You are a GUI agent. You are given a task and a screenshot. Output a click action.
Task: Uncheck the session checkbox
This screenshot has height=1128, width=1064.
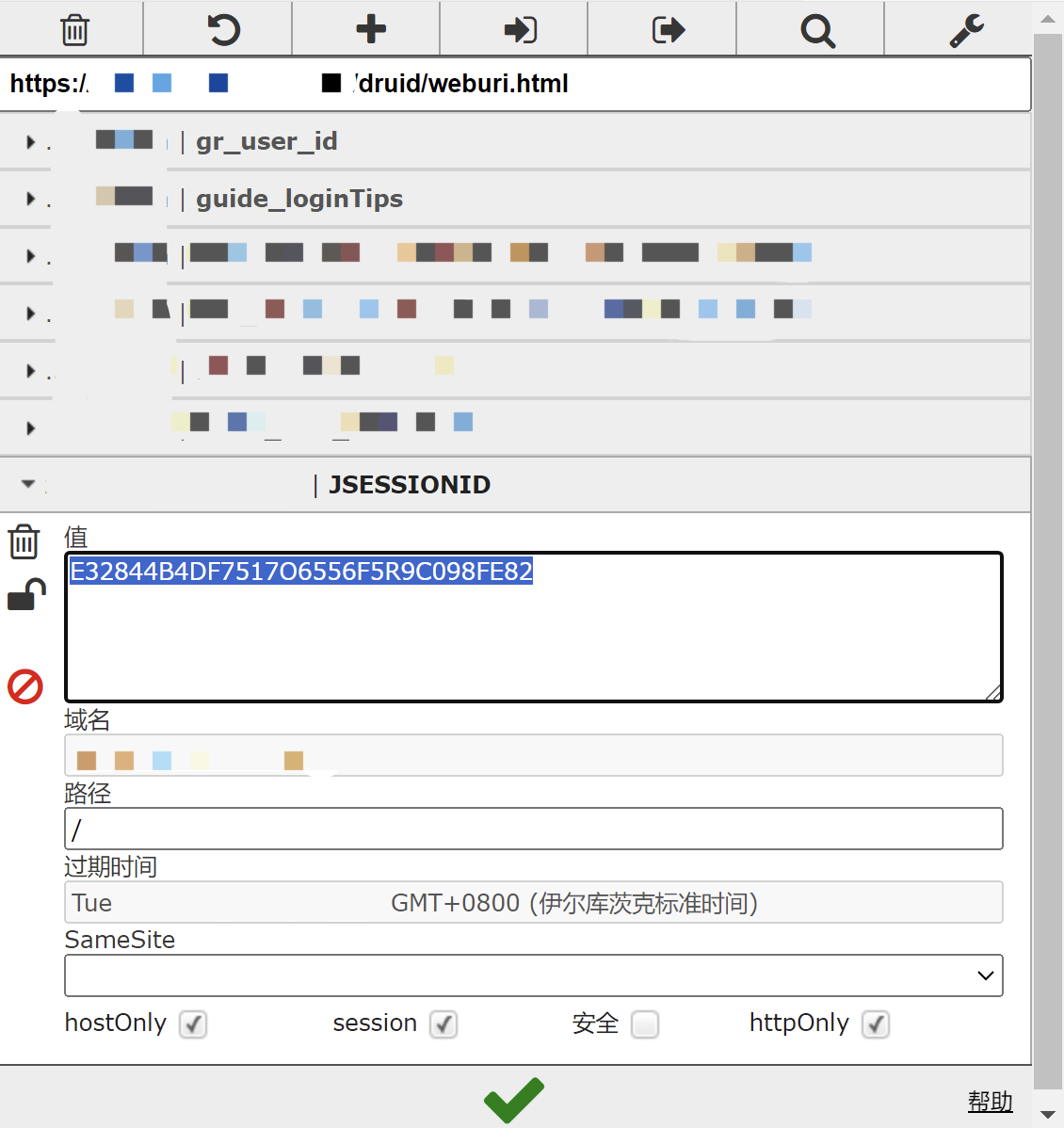(443, 1023)
